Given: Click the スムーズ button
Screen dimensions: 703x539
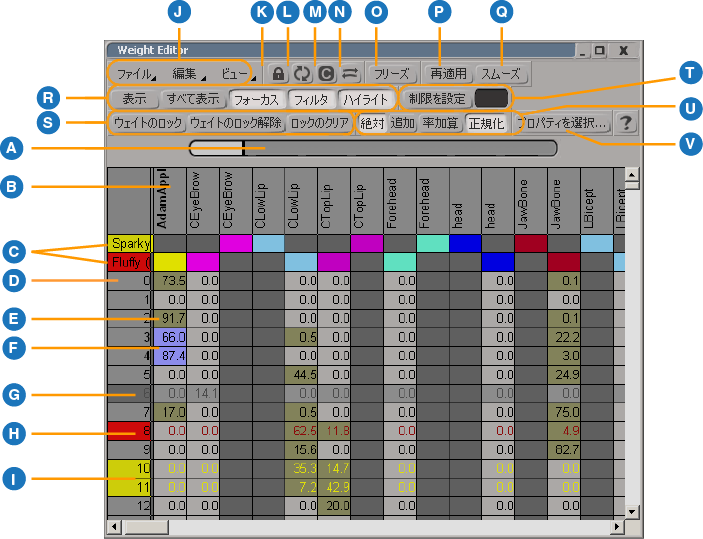Looking at the screenshot, I should pos(501,74).
